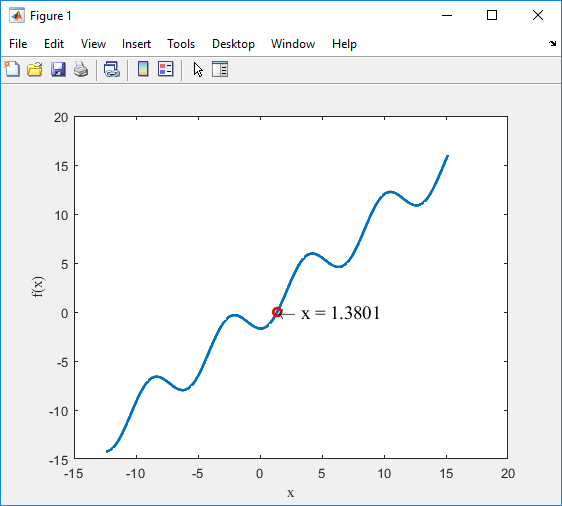562x506 pixels.
Task: Open the Property Inspector icon
Action: coord(220,69)
